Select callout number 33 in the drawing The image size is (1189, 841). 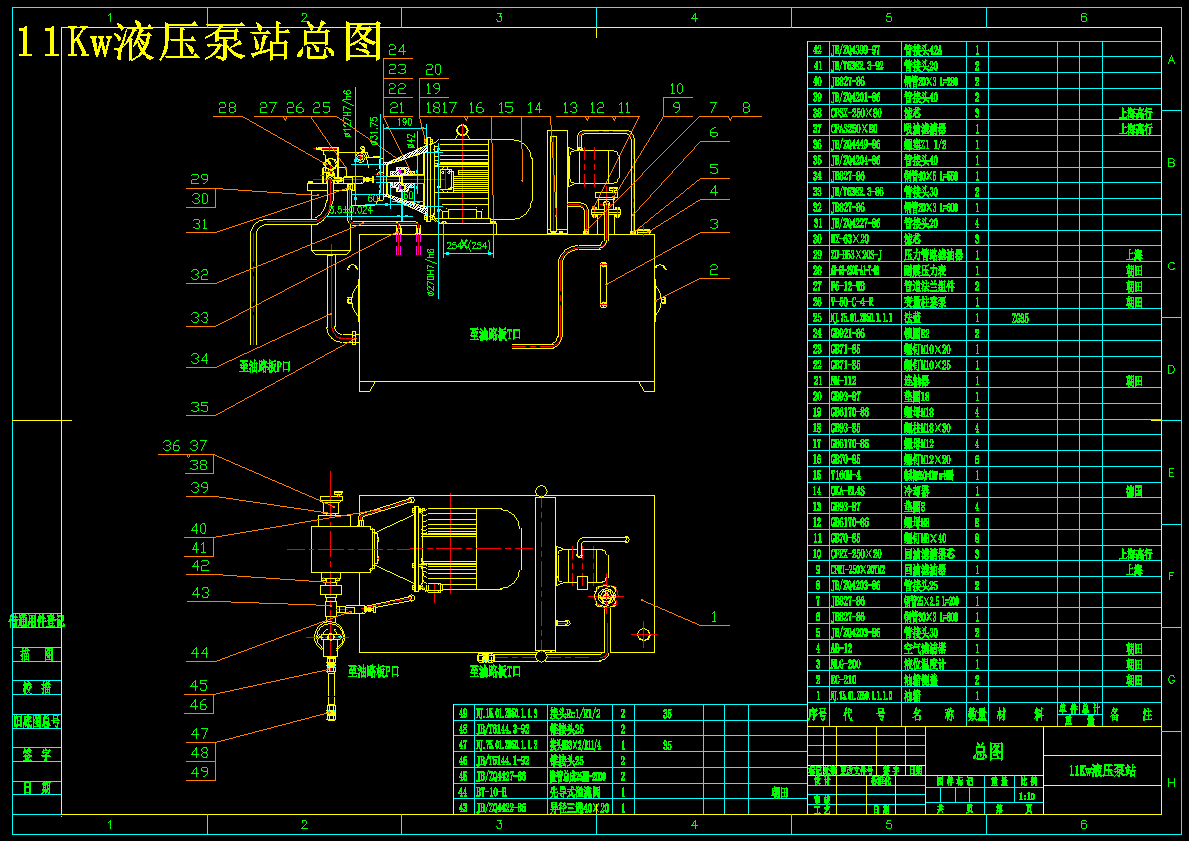coord(199,317)
